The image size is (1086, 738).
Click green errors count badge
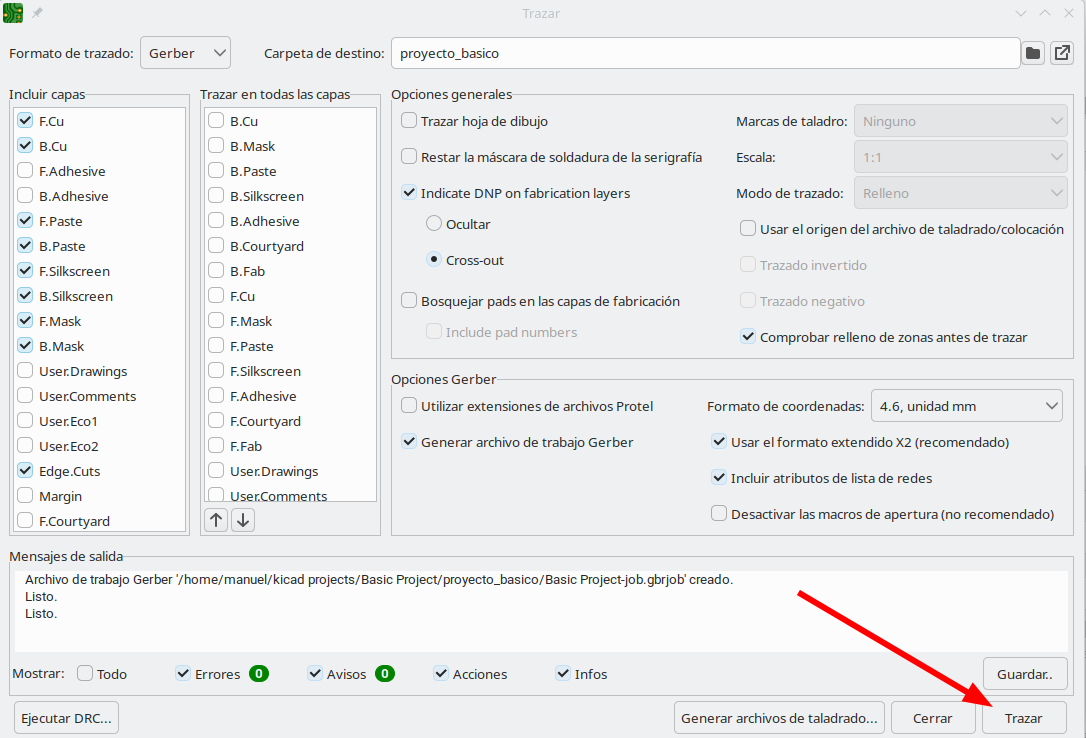(x=259, y=674)
